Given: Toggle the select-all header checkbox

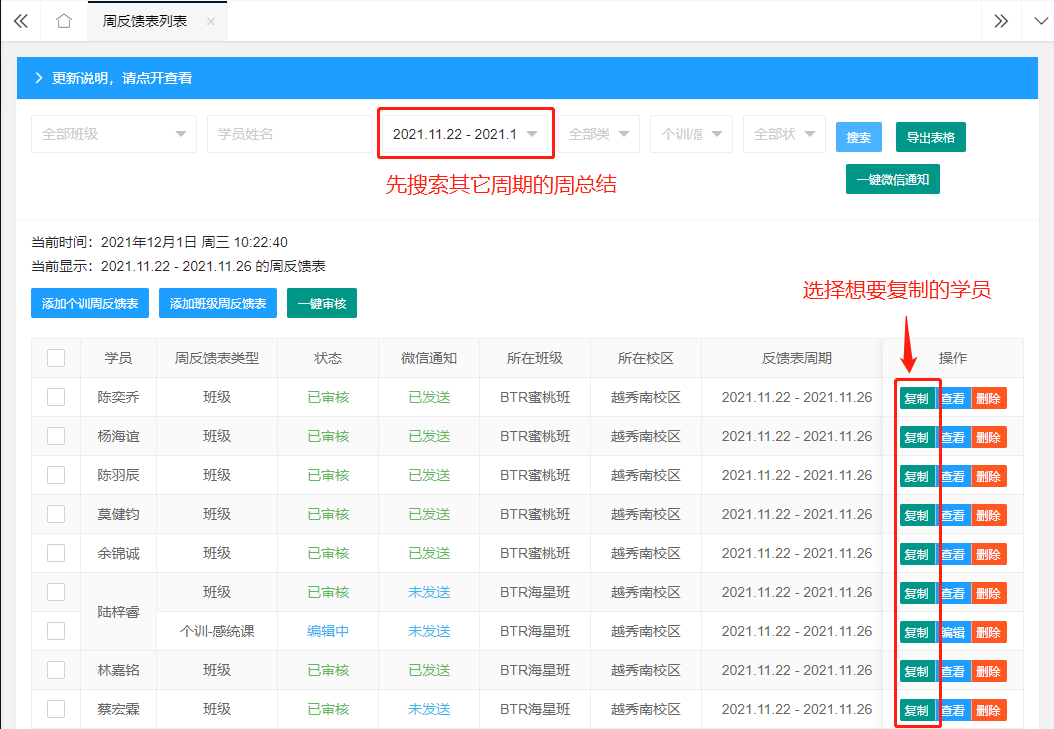Looking at the screenshot, I should click(x=56, y=358).
